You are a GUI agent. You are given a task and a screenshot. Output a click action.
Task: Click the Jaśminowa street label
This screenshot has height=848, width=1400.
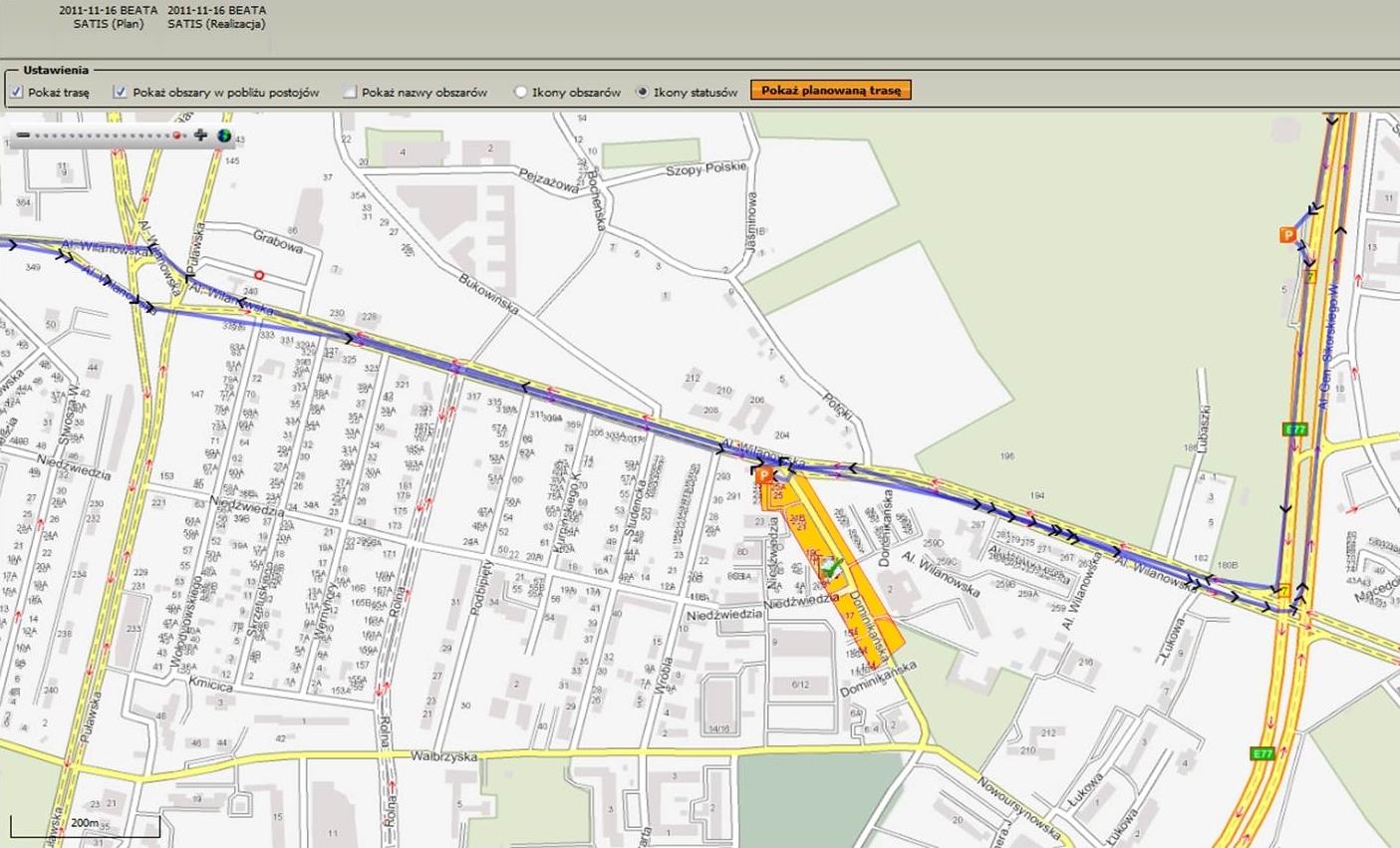pos(752,221)
